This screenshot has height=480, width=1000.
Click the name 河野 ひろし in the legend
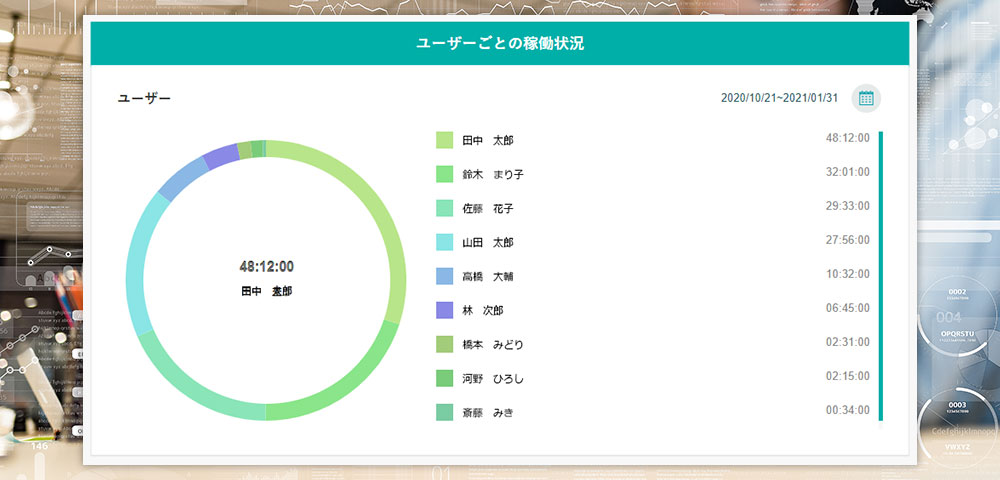493,379
